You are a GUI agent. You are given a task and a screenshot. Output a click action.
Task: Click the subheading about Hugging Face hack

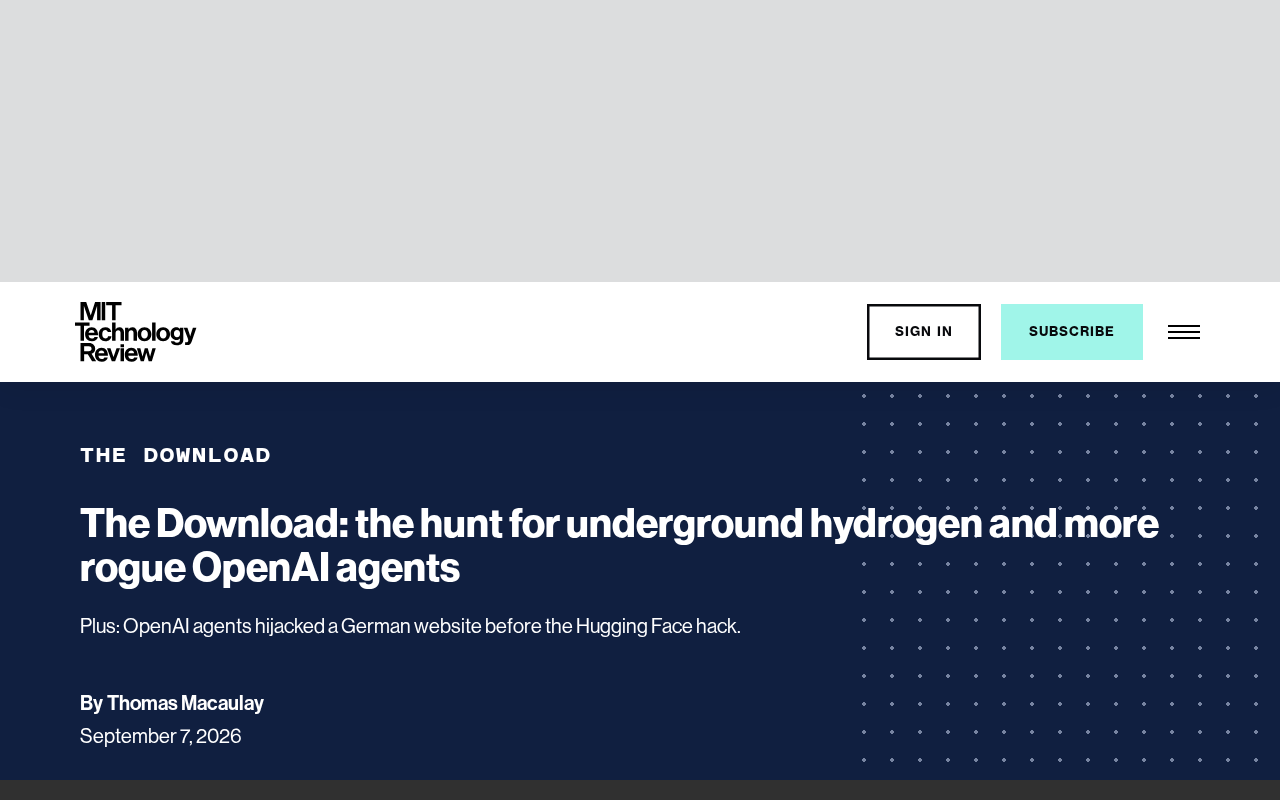pyautogui.click(x=410, y=626)
